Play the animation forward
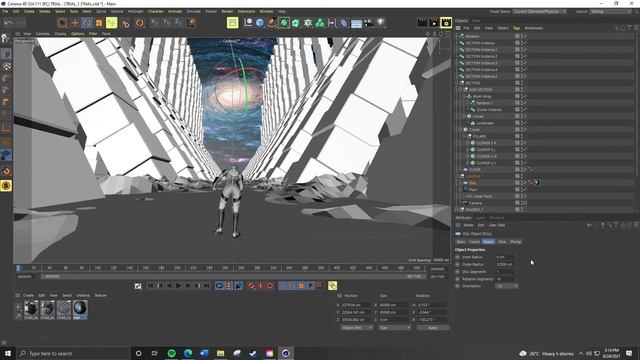Screen dimensions: 640x360 click(x=178, y=286)
